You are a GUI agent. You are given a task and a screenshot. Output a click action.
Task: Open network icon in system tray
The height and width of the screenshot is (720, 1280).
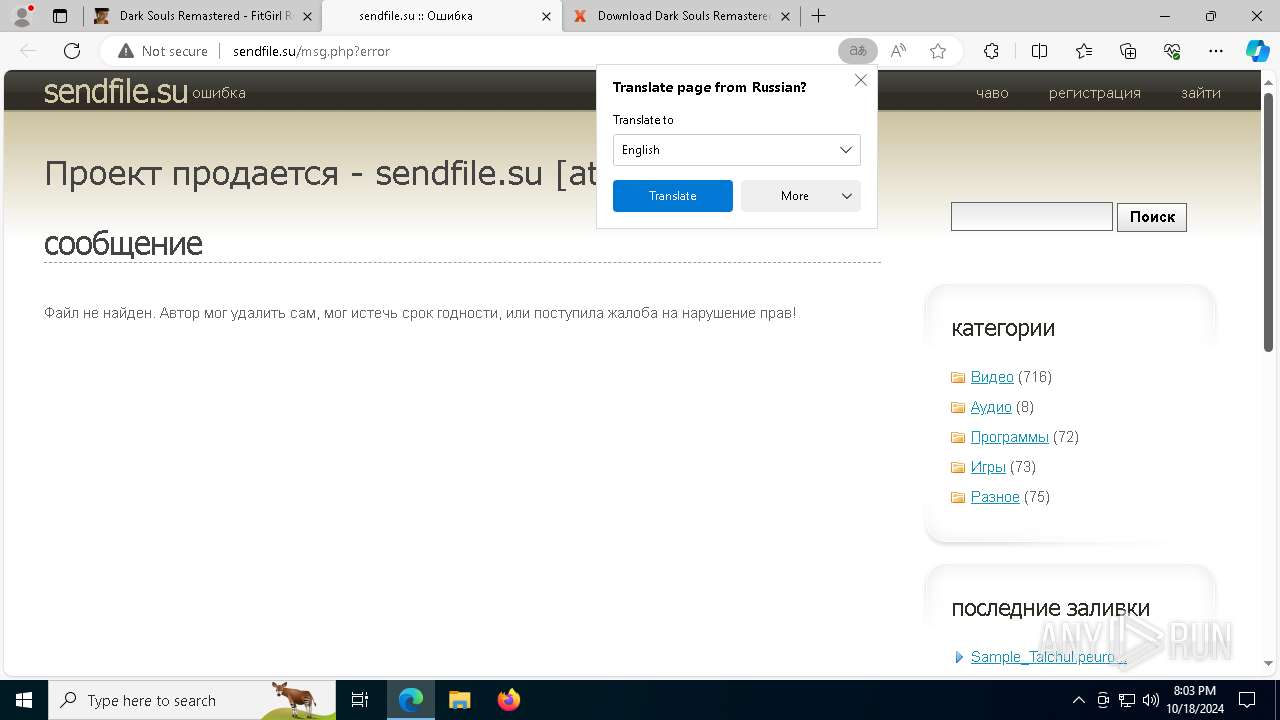pos(1127,700)
